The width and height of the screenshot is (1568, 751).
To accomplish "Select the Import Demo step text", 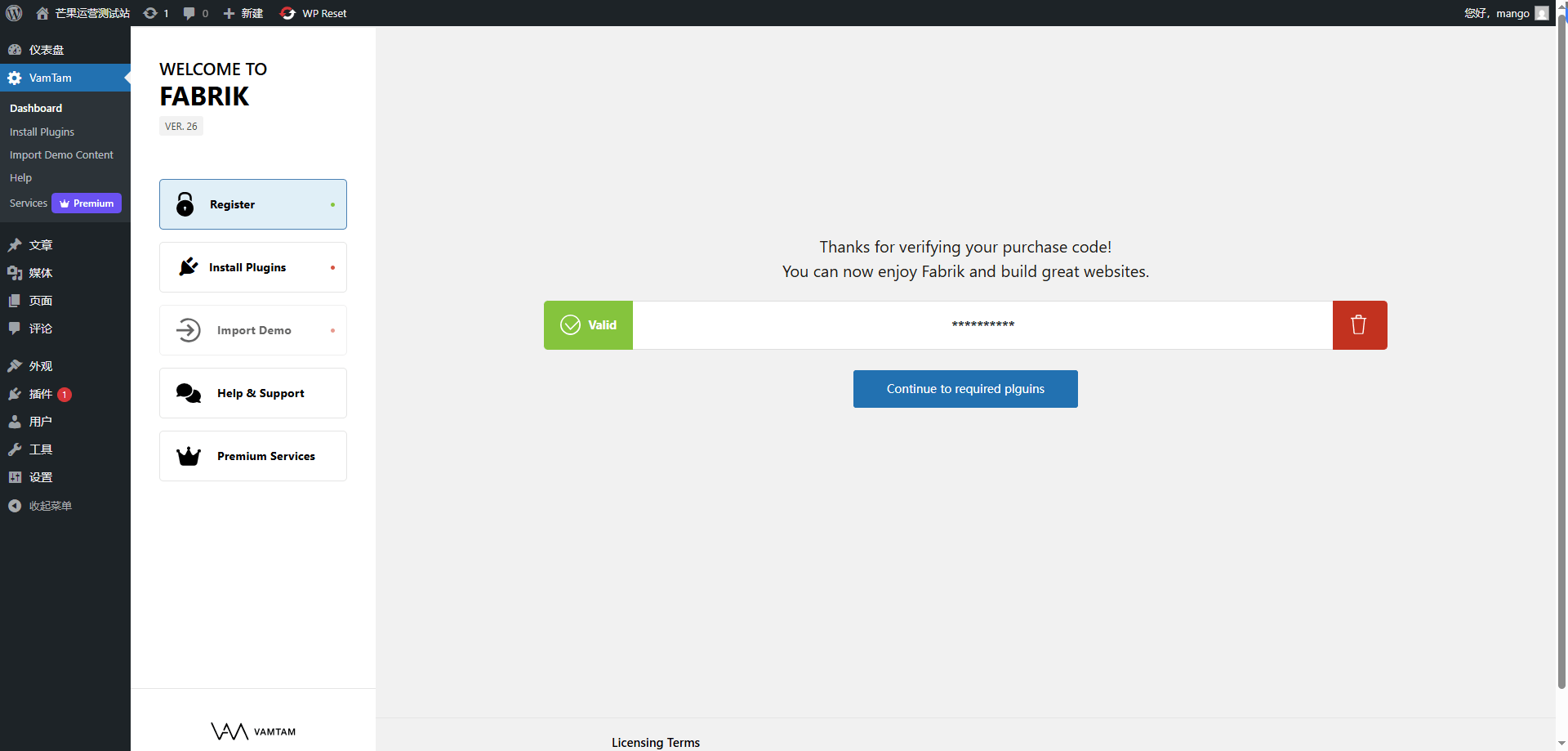I will 254,330.
